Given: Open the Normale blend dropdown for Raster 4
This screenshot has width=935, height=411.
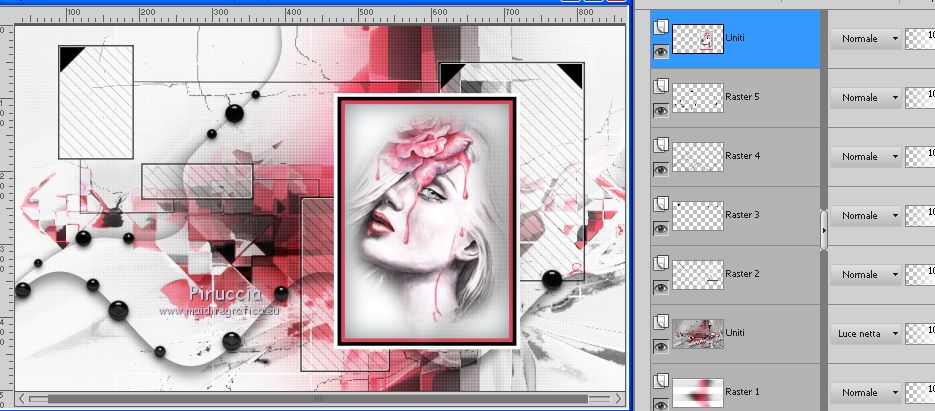Looking at the screenshot, I should 865,157.
